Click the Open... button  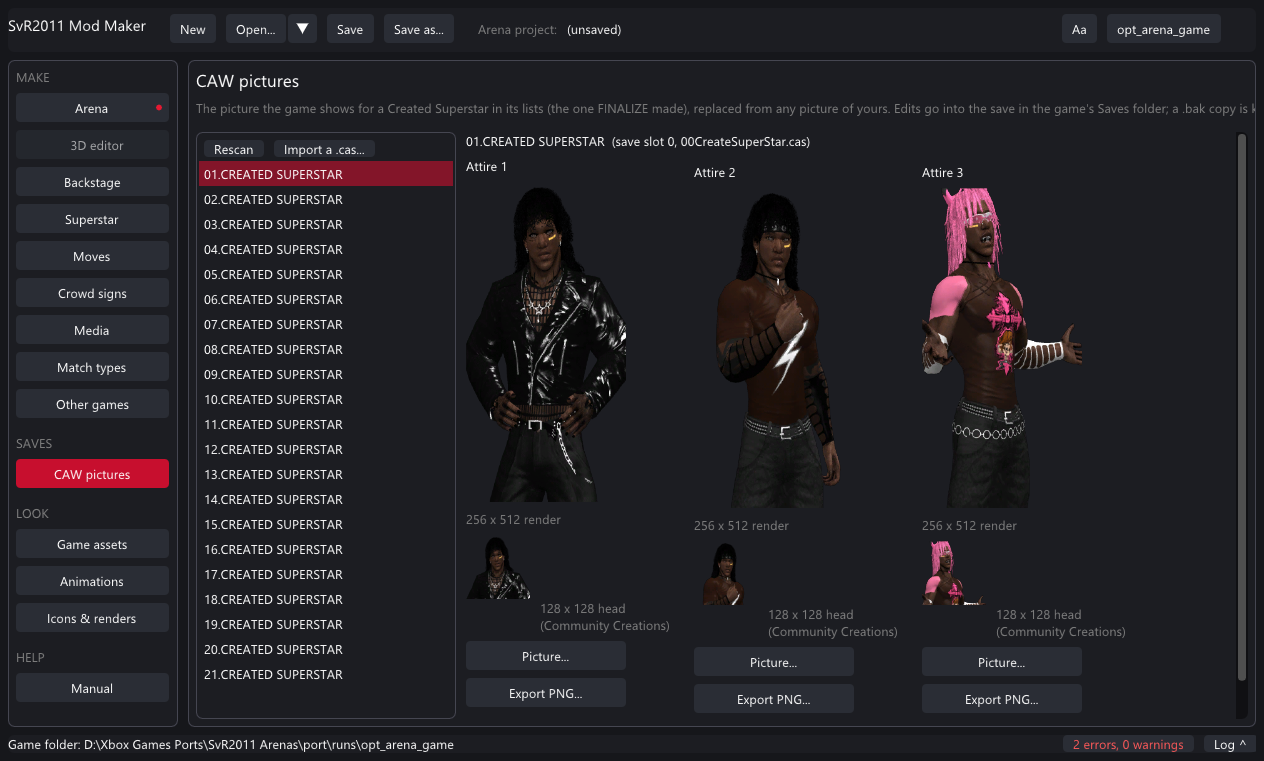(256, 29)
